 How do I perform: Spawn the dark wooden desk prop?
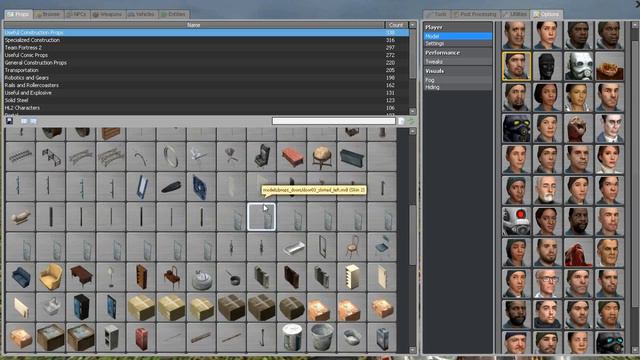coord(81,277)
